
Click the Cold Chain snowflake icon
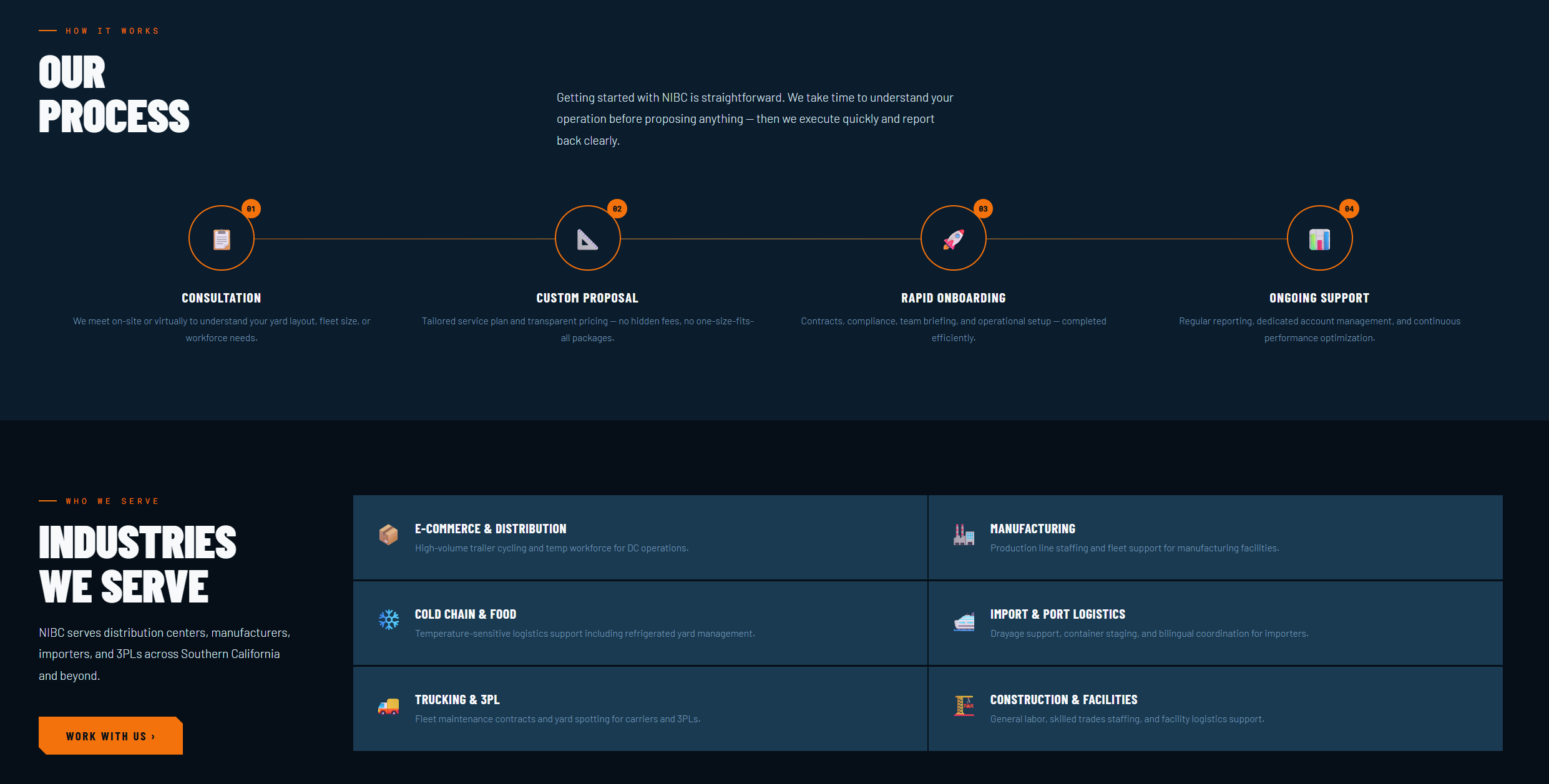tap(388, 620)
